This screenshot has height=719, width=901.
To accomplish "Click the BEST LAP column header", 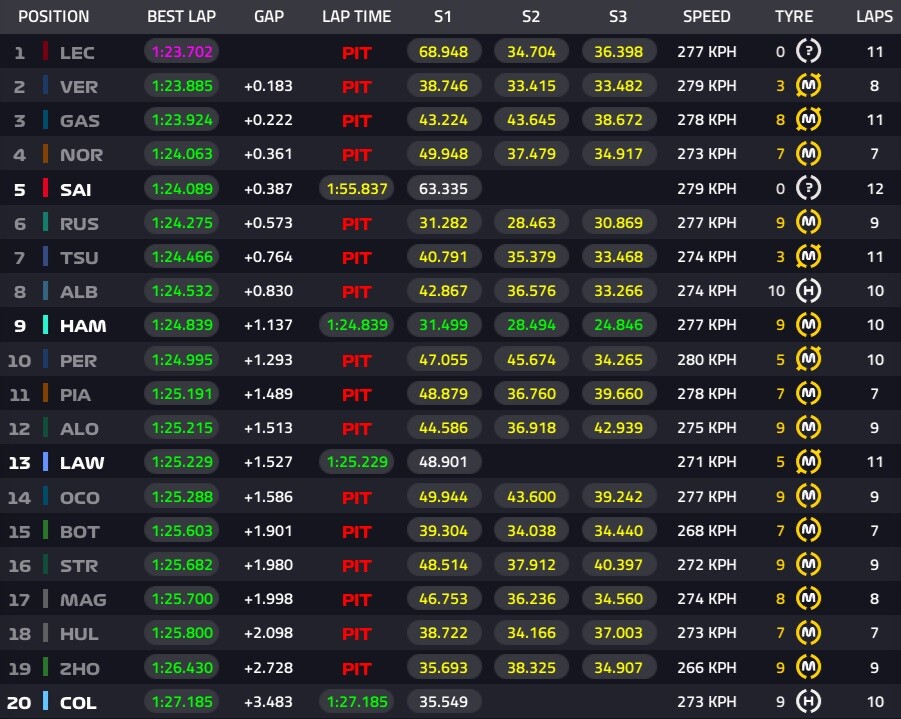I will tap(180, 17).
